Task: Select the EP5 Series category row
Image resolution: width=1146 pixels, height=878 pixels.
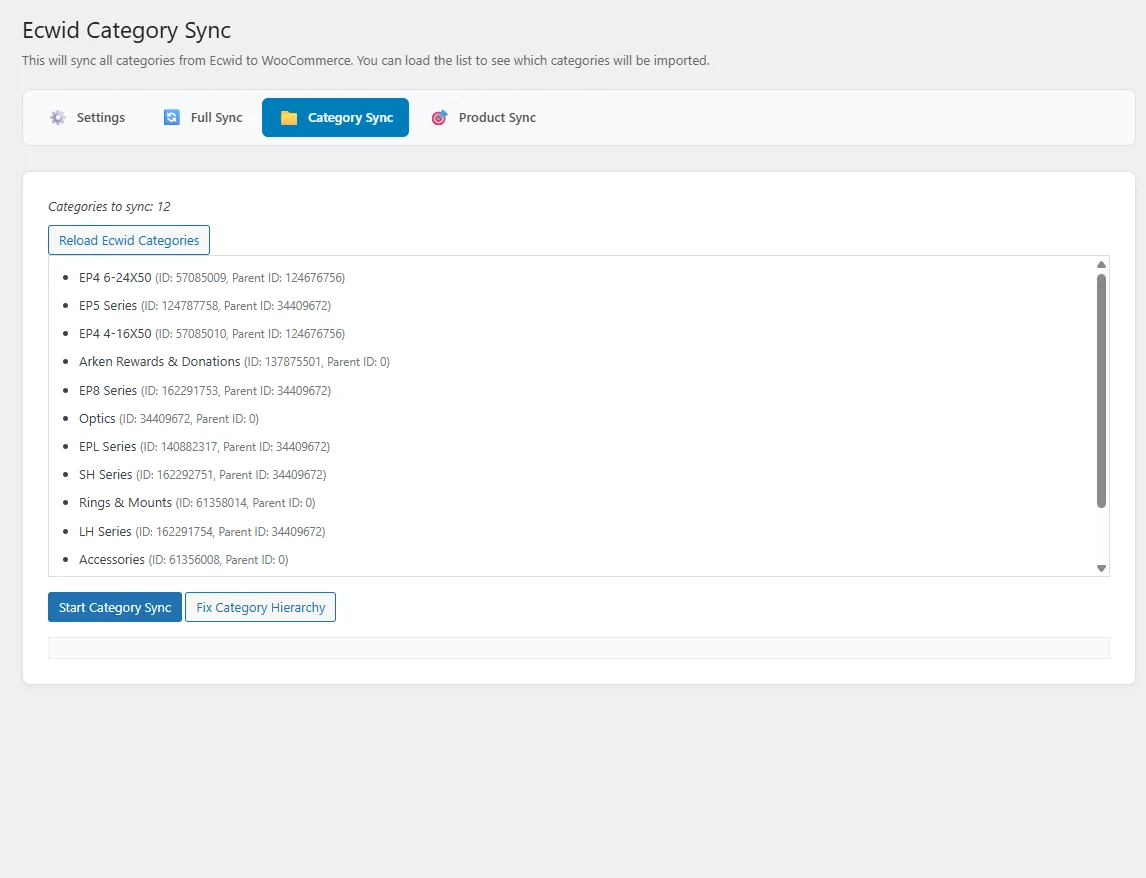Action: (x=205, y=306)
